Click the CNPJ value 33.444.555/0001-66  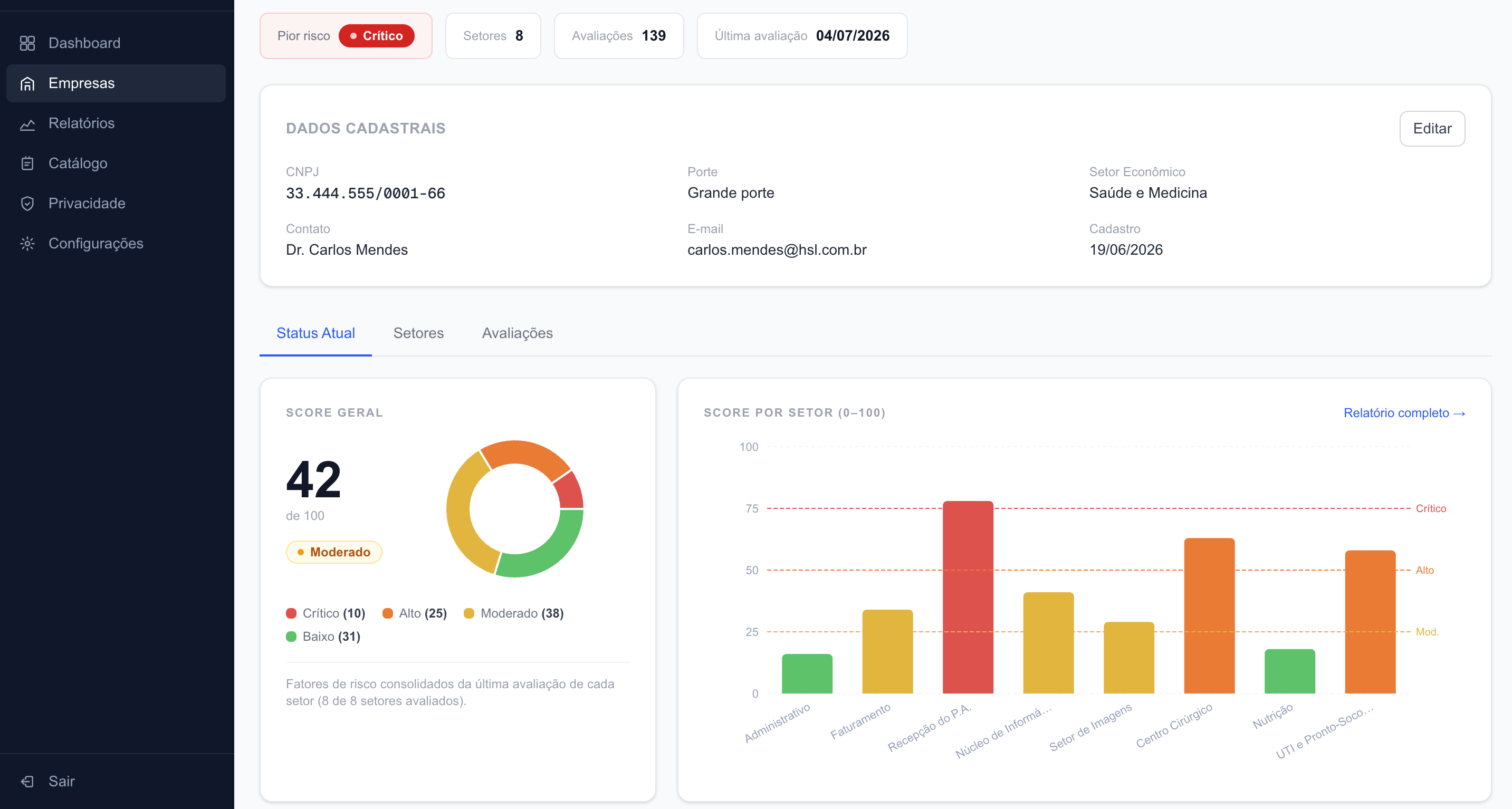point(365,193)
